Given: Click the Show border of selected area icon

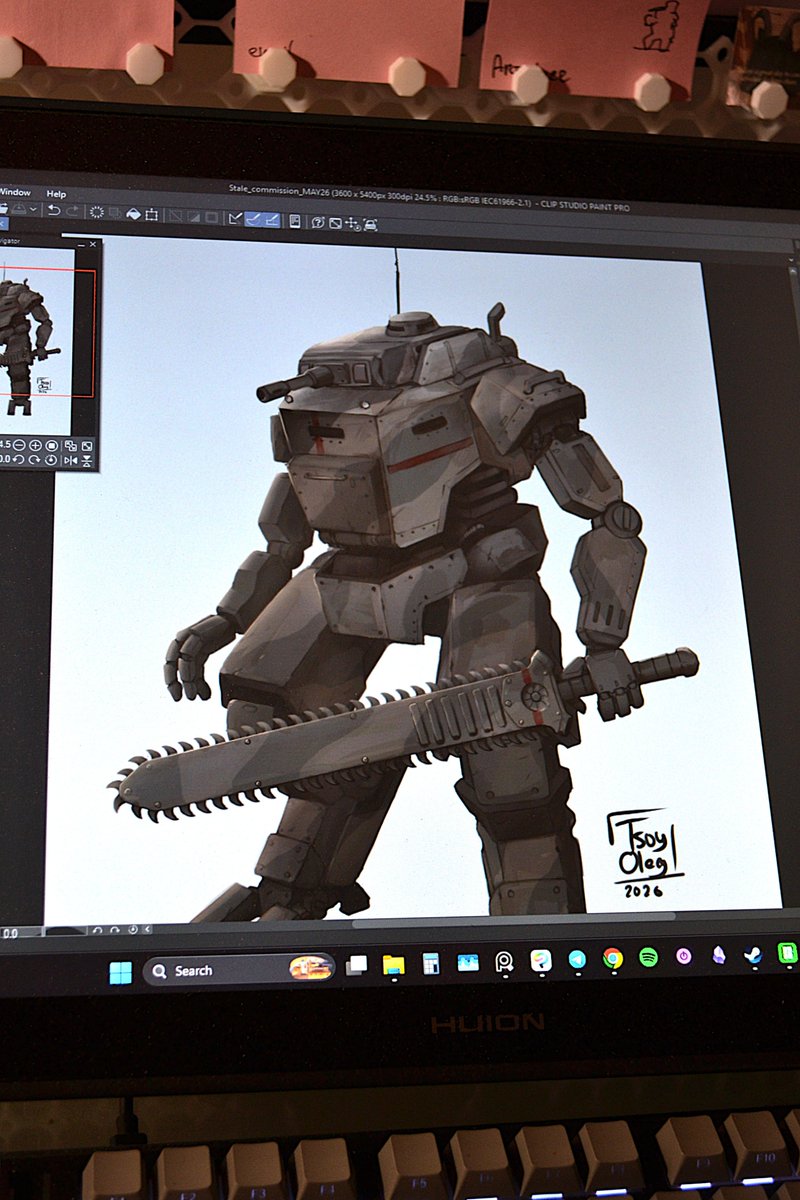Looking at the screenshot, I should [x=212, y=216].
